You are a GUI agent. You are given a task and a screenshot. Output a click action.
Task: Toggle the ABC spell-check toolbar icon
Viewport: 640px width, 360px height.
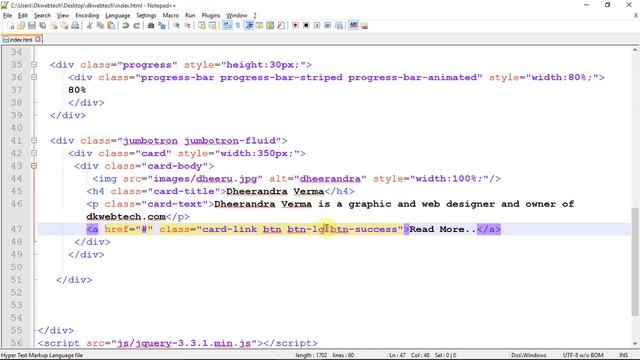353,26
